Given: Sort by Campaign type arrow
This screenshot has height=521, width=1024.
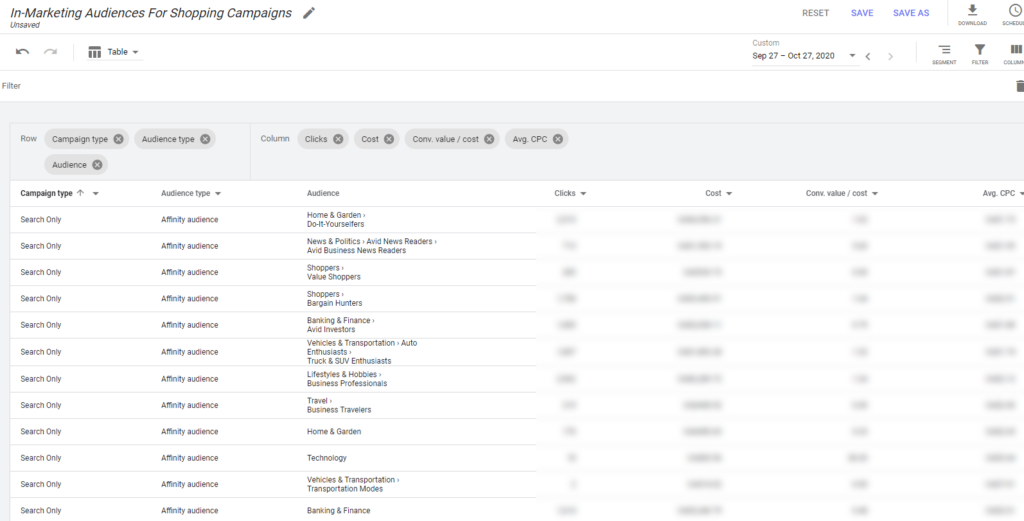Looking at the screenshot, I should point(80,193).
